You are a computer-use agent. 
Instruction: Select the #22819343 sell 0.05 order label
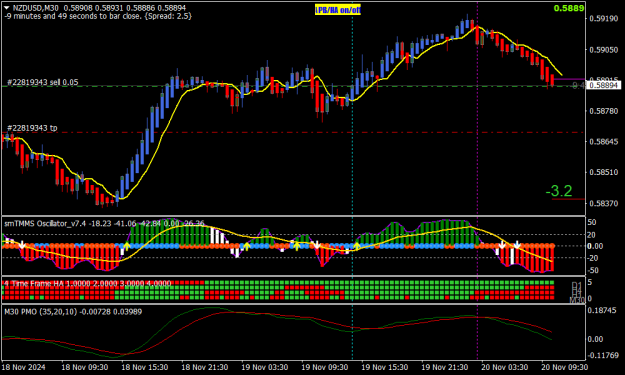[x=43, y=82]
